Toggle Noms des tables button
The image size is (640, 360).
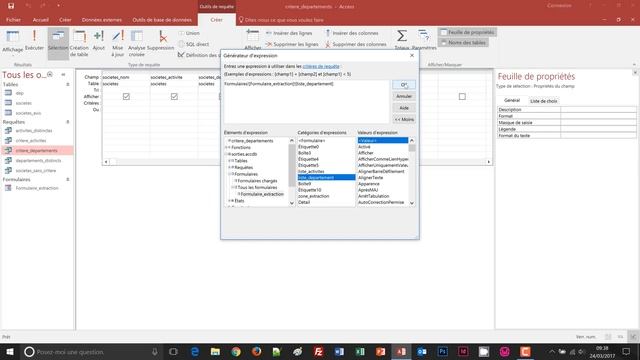pos(463,42)
